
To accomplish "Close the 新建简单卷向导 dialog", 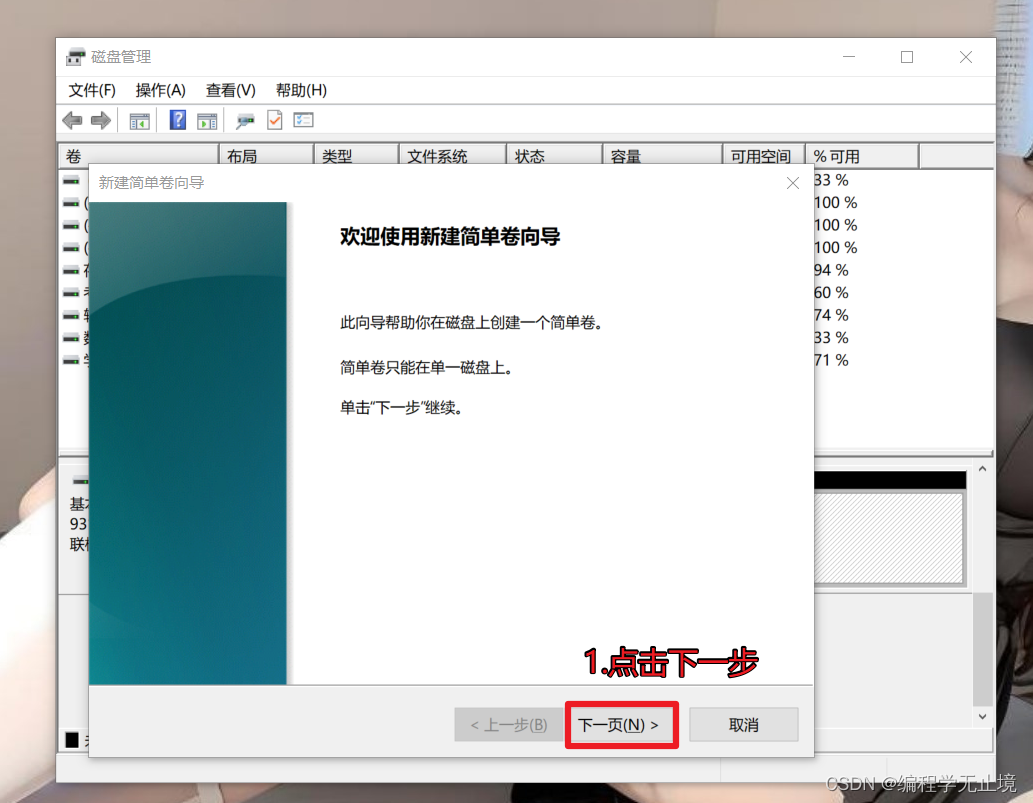I will click(793, 183).
